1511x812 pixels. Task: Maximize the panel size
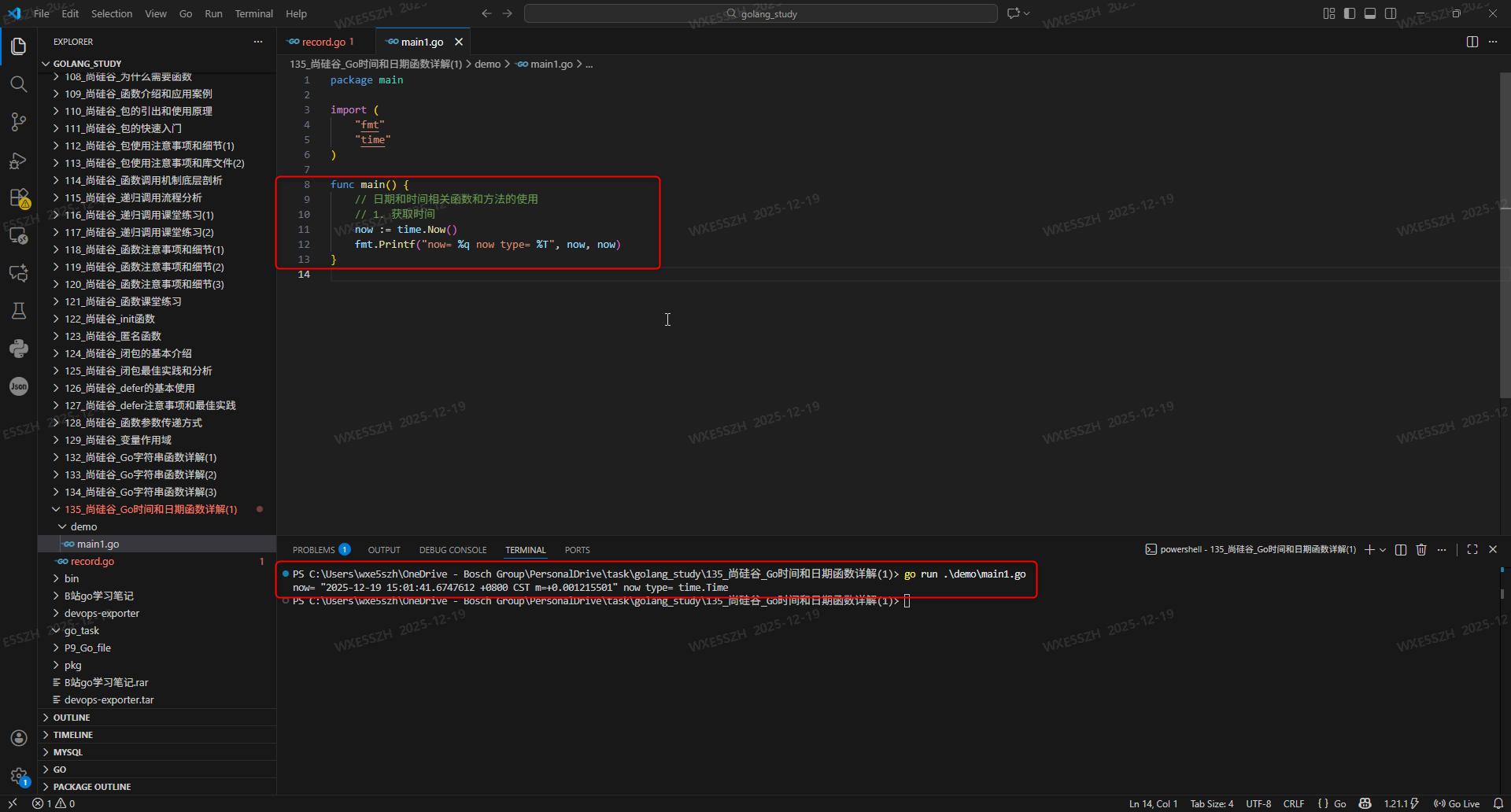click(1472, 550)
